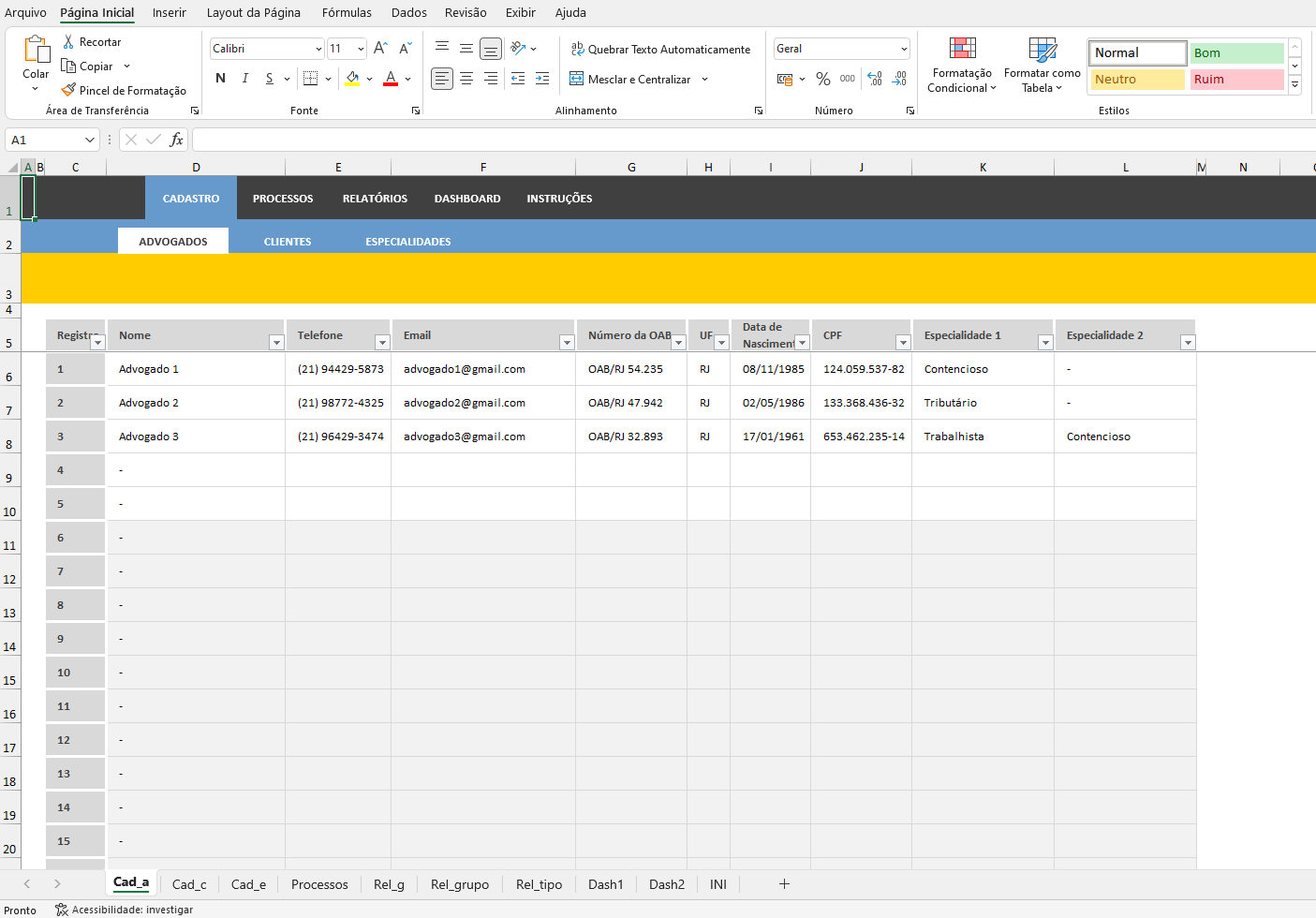Open the CLIENTES sub-navigation link
This screenshot has width=1316, height=918.
[288, 242]
